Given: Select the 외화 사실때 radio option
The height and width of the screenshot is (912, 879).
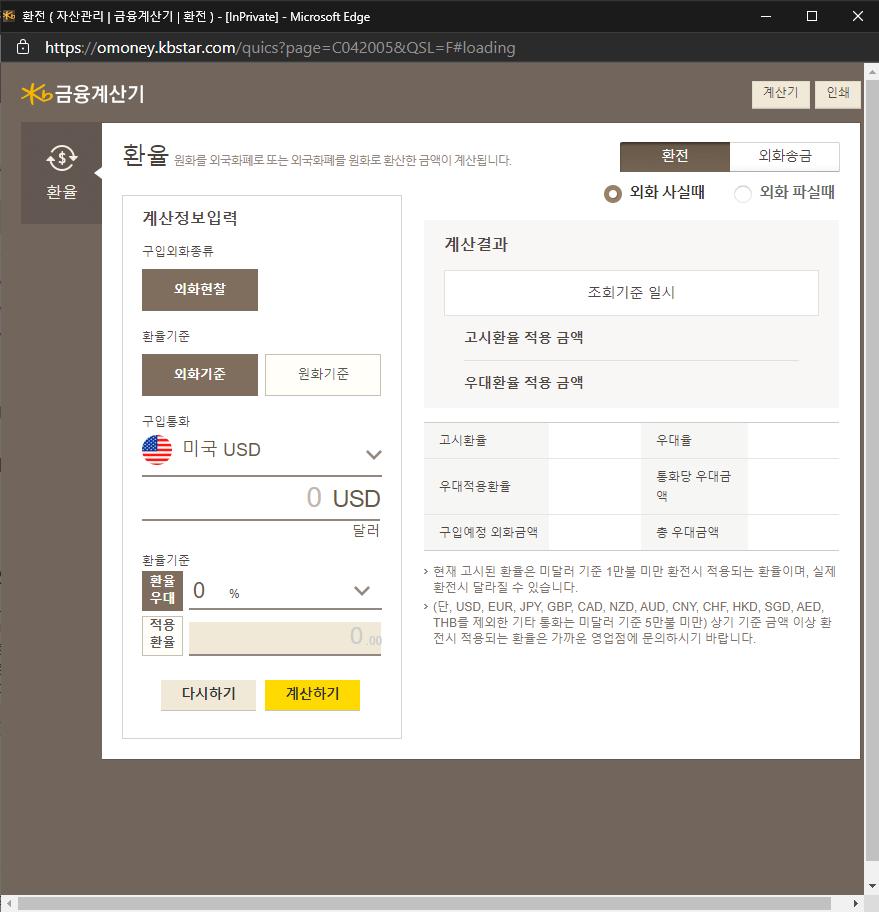Looking at the screenshot, I should click(x=613, y=193).
